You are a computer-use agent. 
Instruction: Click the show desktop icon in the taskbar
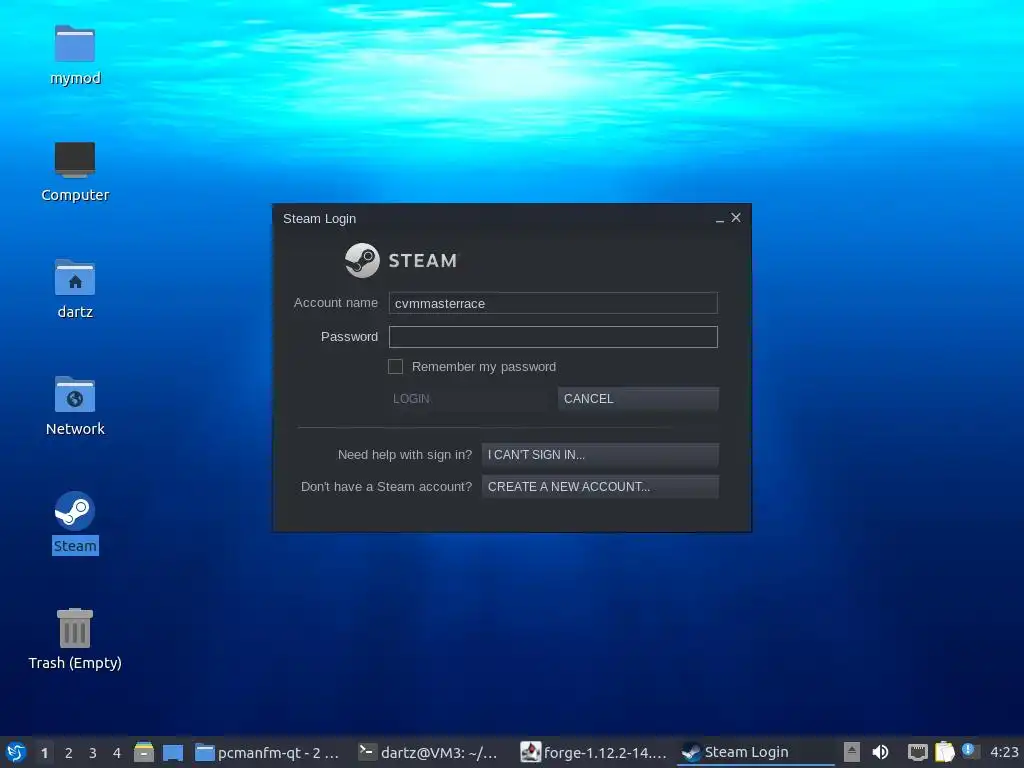click(172, 752)
